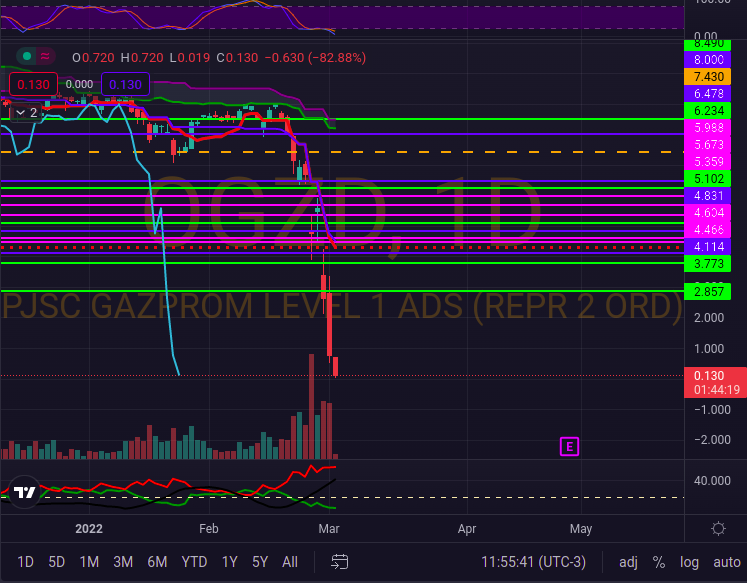Select the YTD time range
This screenshot has width=747, height=583.
(x=194, y=562)
